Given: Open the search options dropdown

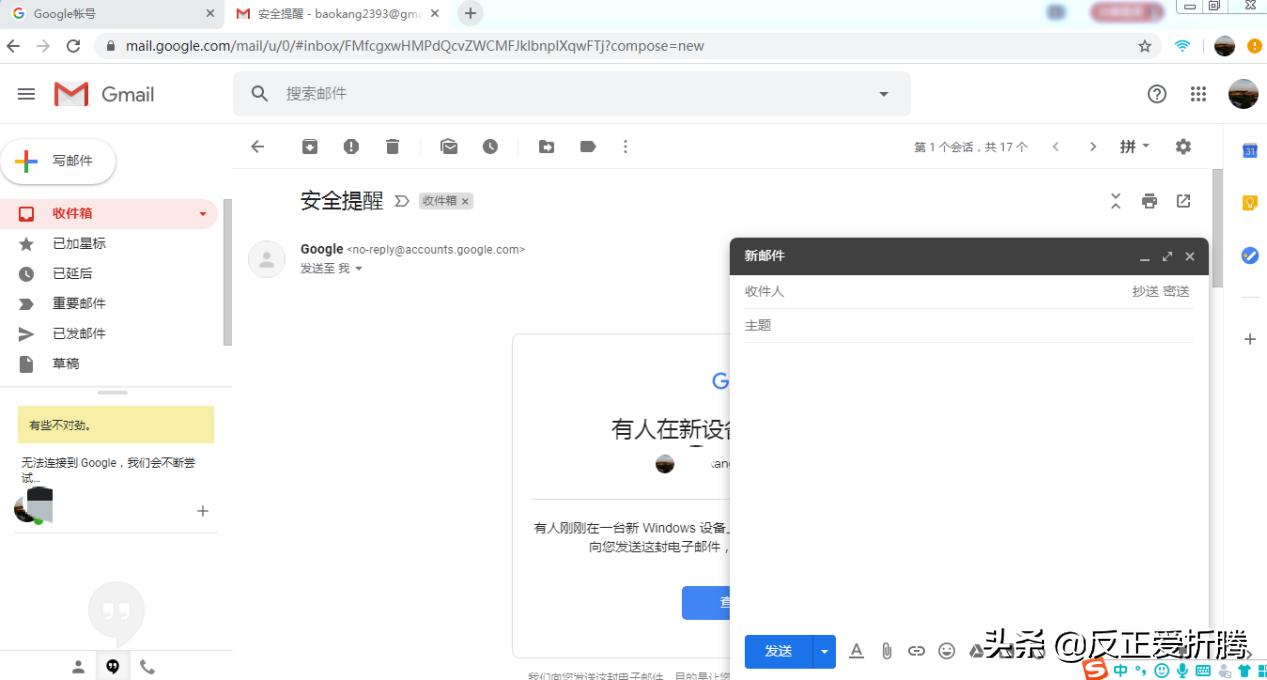Looking at the screenshot, I should tap(883, 93).
